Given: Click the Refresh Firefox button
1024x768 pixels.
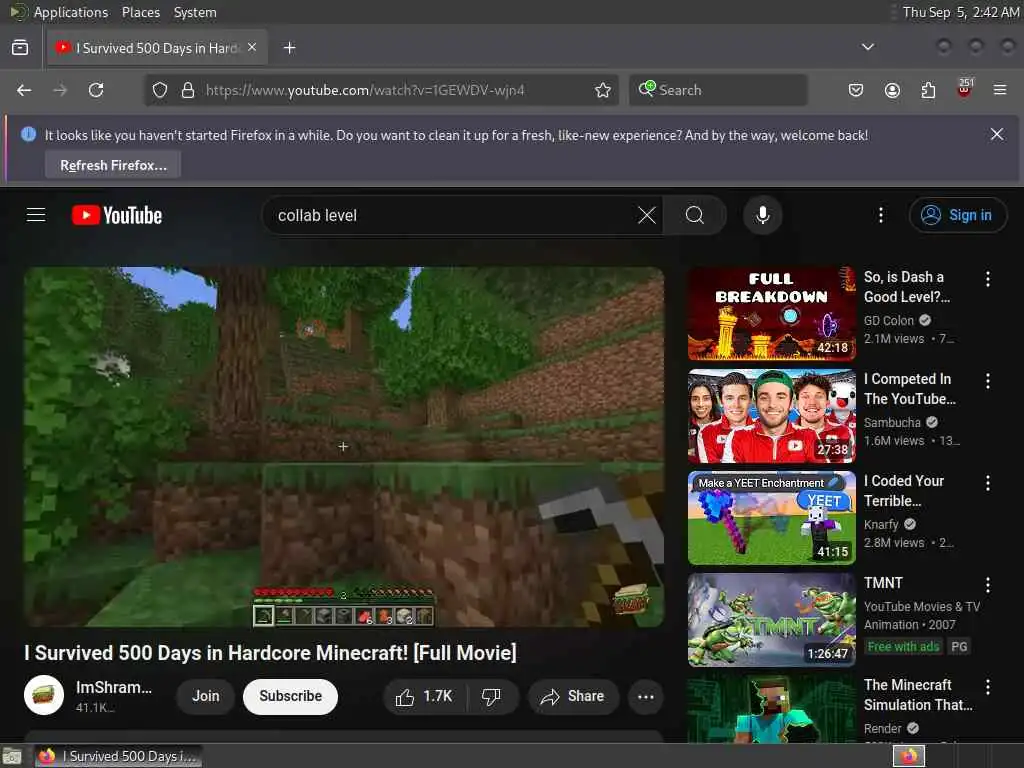Looking at the screenshot, I should (x=113, y=165).
